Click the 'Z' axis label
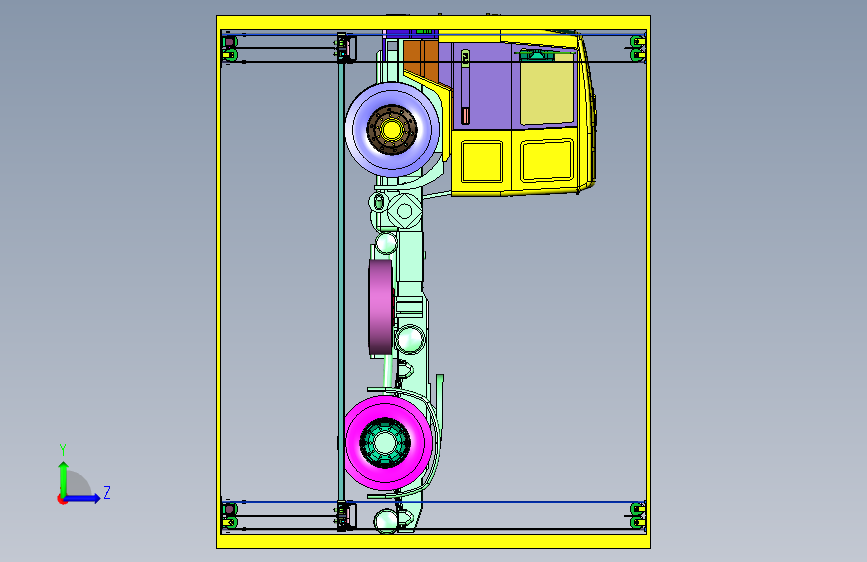 107,492
